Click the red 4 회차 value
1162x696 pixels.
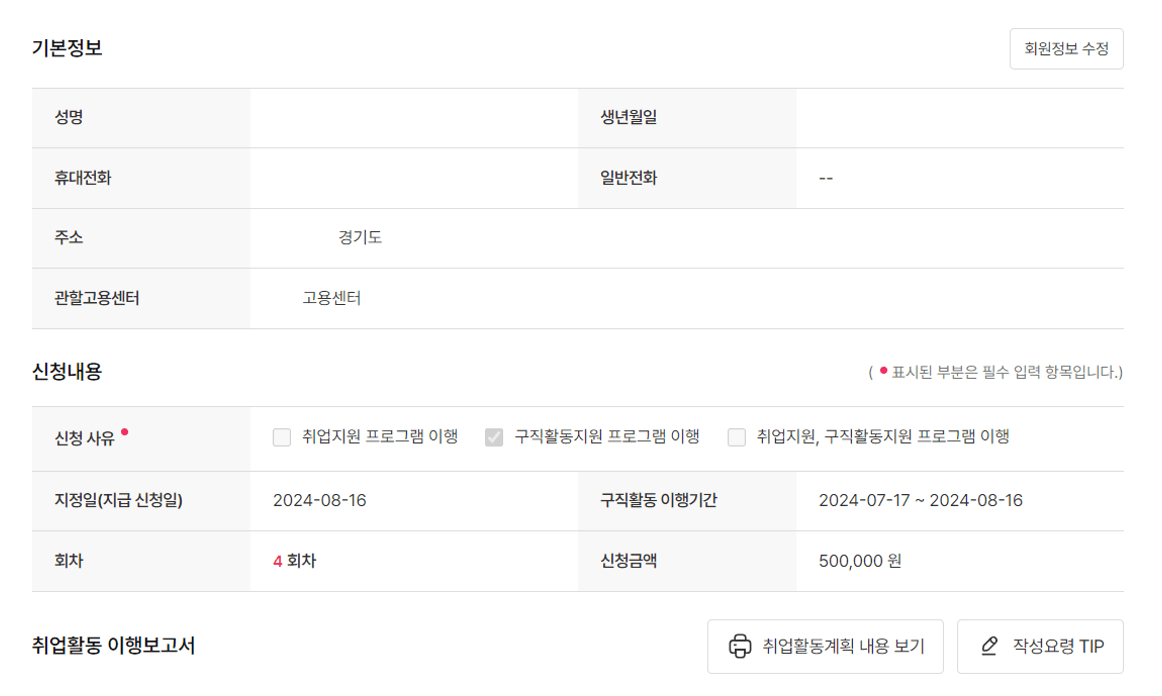292,561
